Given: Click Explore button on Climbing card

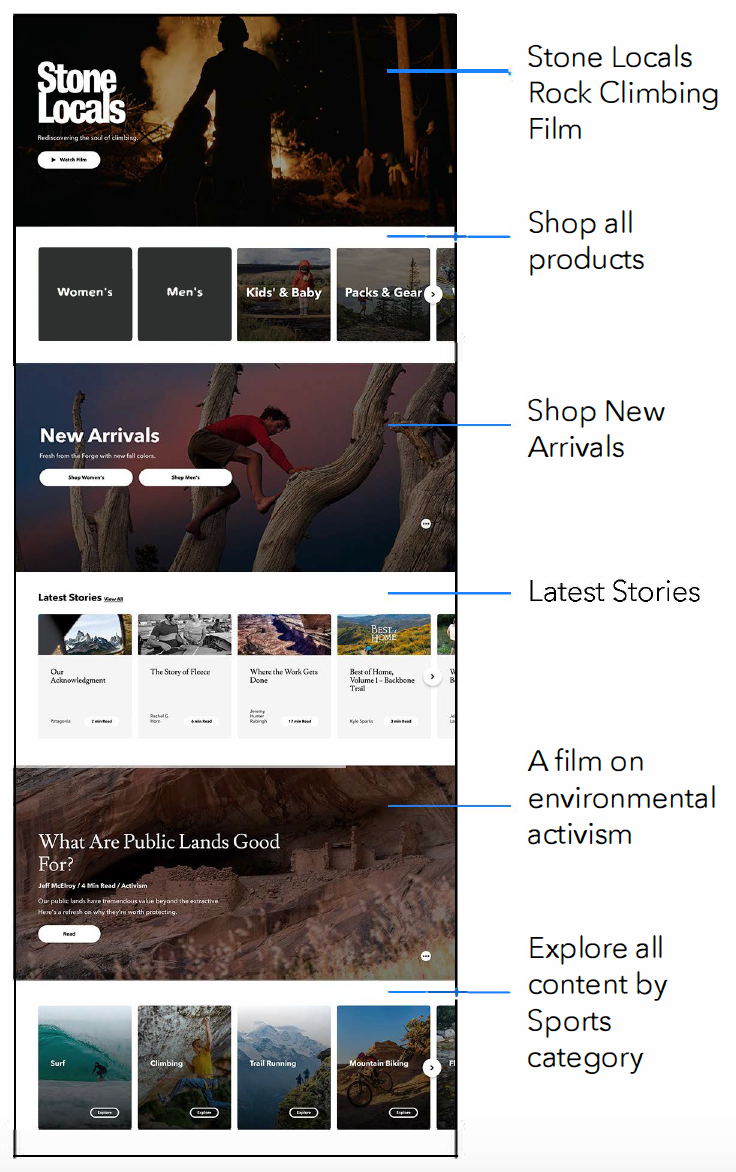Looking at the screenshot, I should click(x=204, y=1112).
